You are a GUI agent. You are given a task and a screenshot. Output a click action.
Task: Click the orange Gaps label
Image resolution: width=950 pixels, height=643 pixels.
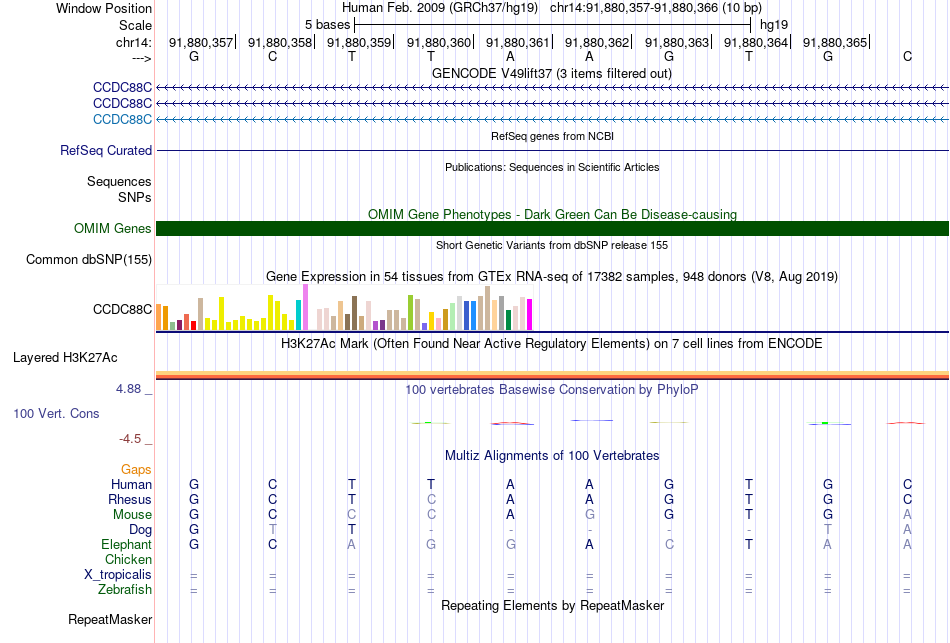136,469
